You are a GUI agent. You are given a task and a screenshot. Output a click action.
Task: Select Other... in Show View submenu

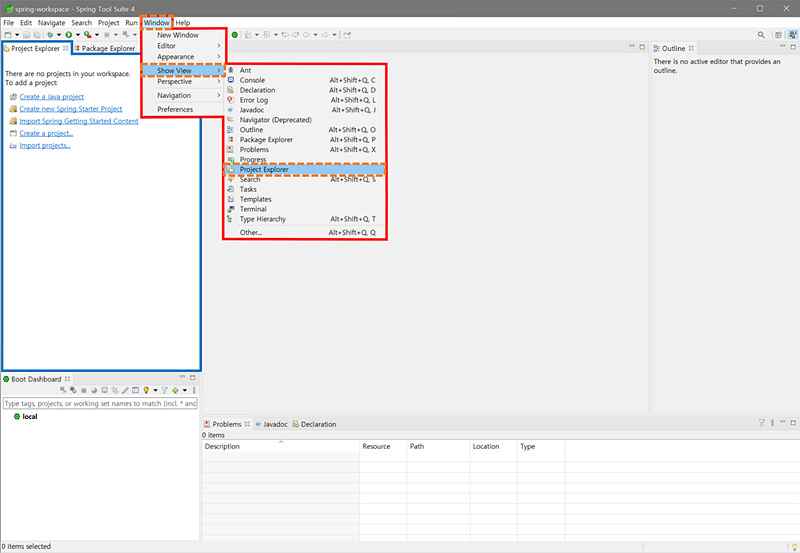[305, 232]
